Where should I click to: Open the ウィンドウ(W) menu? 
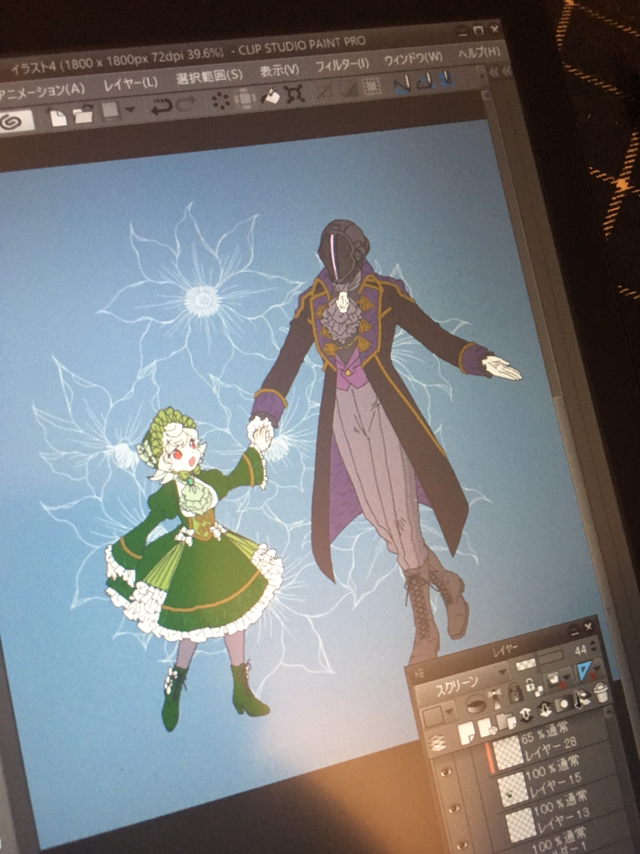[x=413, y=58]
